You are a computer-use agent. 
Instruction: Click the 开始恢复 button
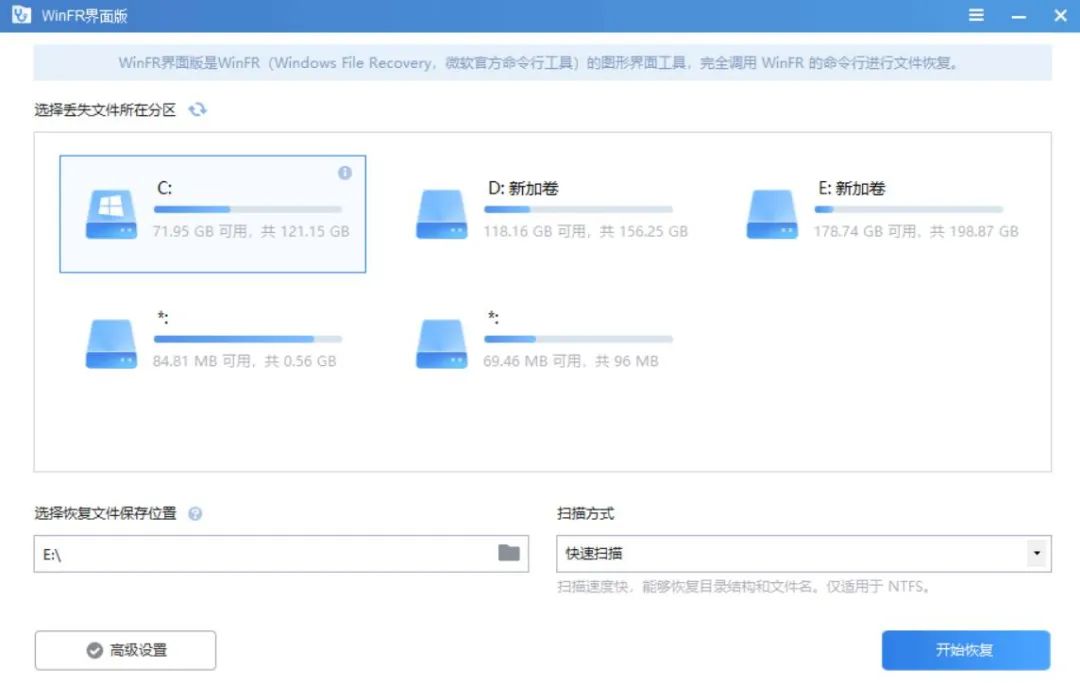[966, 650]
